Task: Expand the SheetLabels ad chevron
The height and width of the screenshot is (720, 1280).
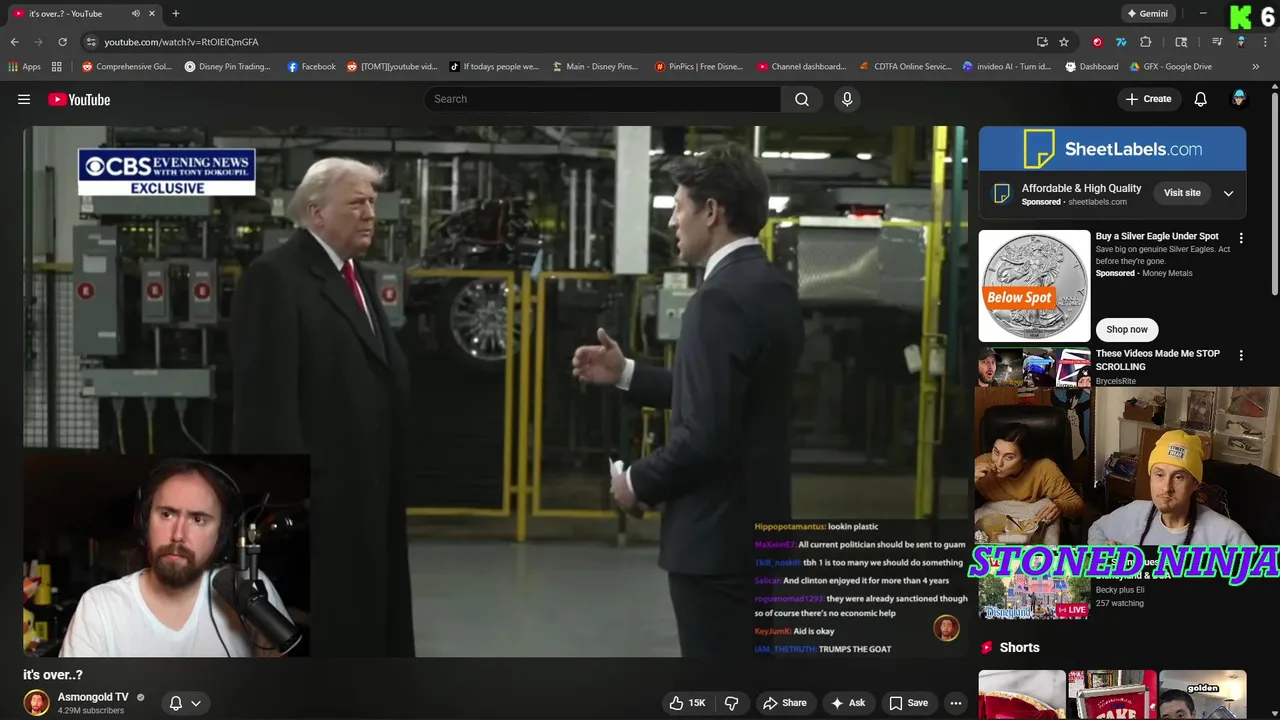Action: pos(1228,193)
